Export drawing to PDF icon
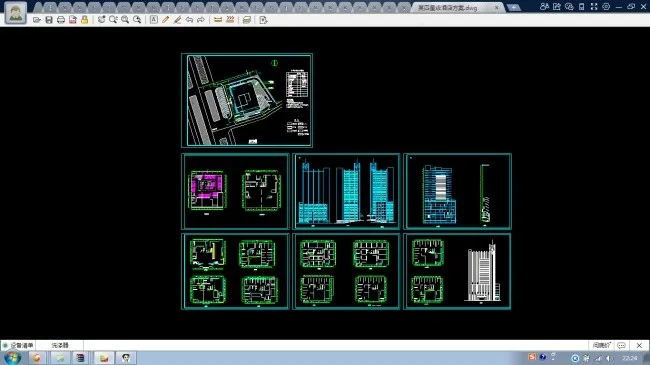The width and height of the screenshot is (650, 365). coord(73,20)
